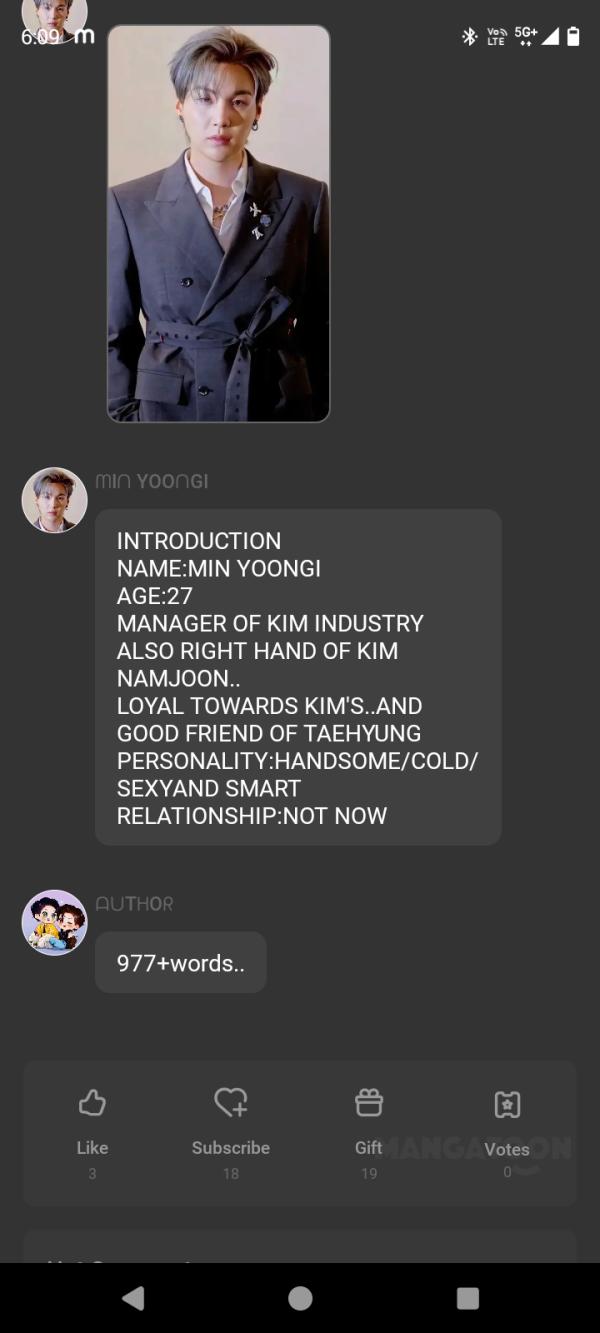Tap the Subscribe label text
The height and width of the screenshot is (1333, 600).
(231, 1148)
